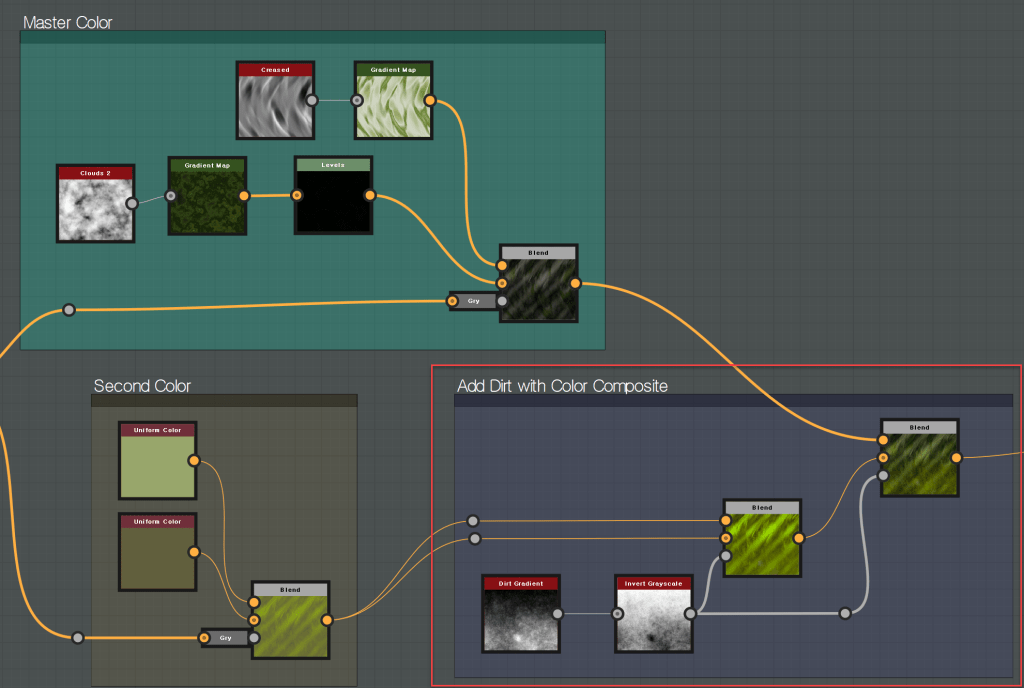This screenshot has height=688, width=1024.
Task: Click the Clouds 2 output connector
Action: [132, 203]
